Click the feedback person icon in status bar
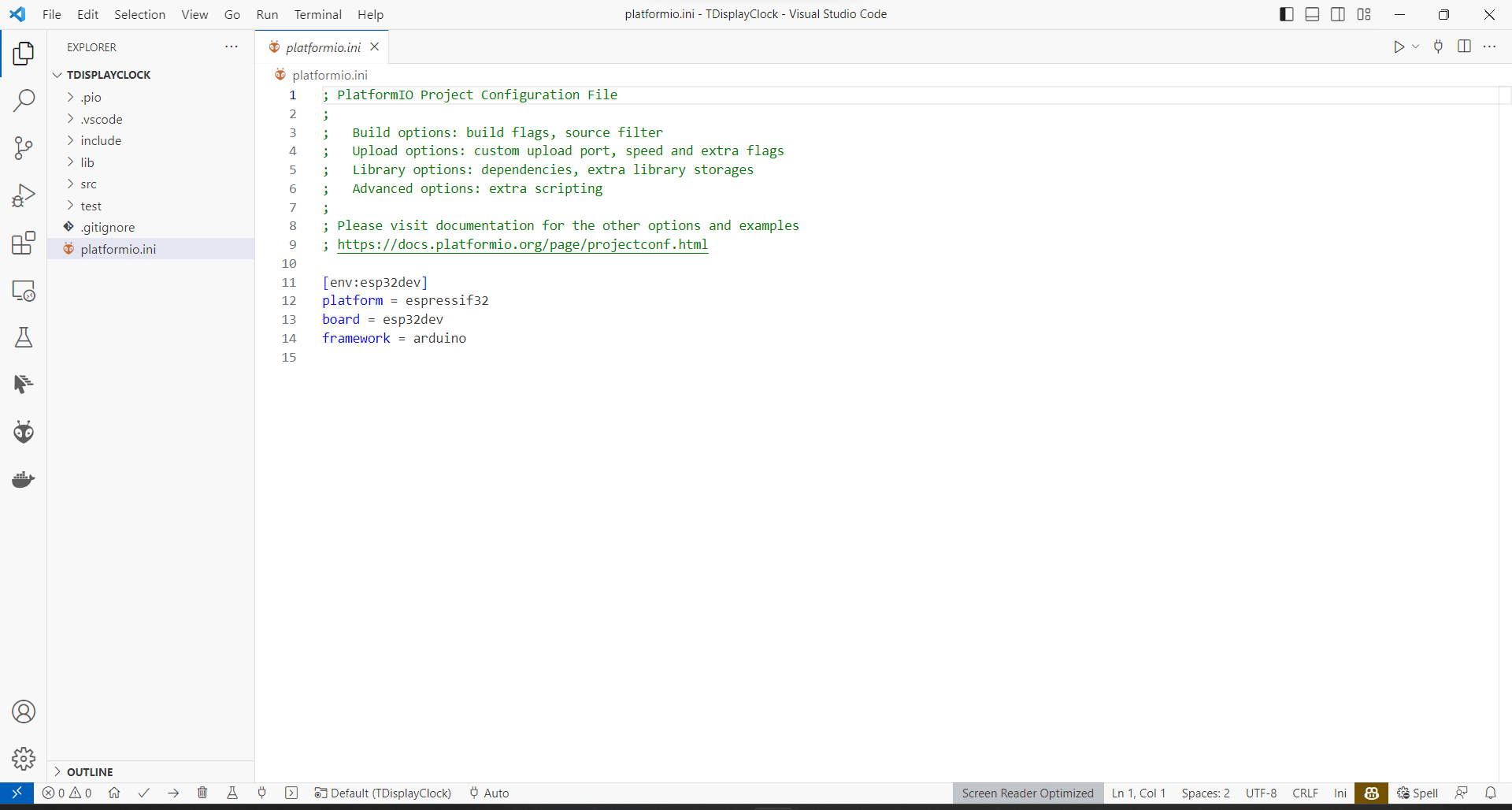Screen dimensions: 1512x810 (1462, 793)
